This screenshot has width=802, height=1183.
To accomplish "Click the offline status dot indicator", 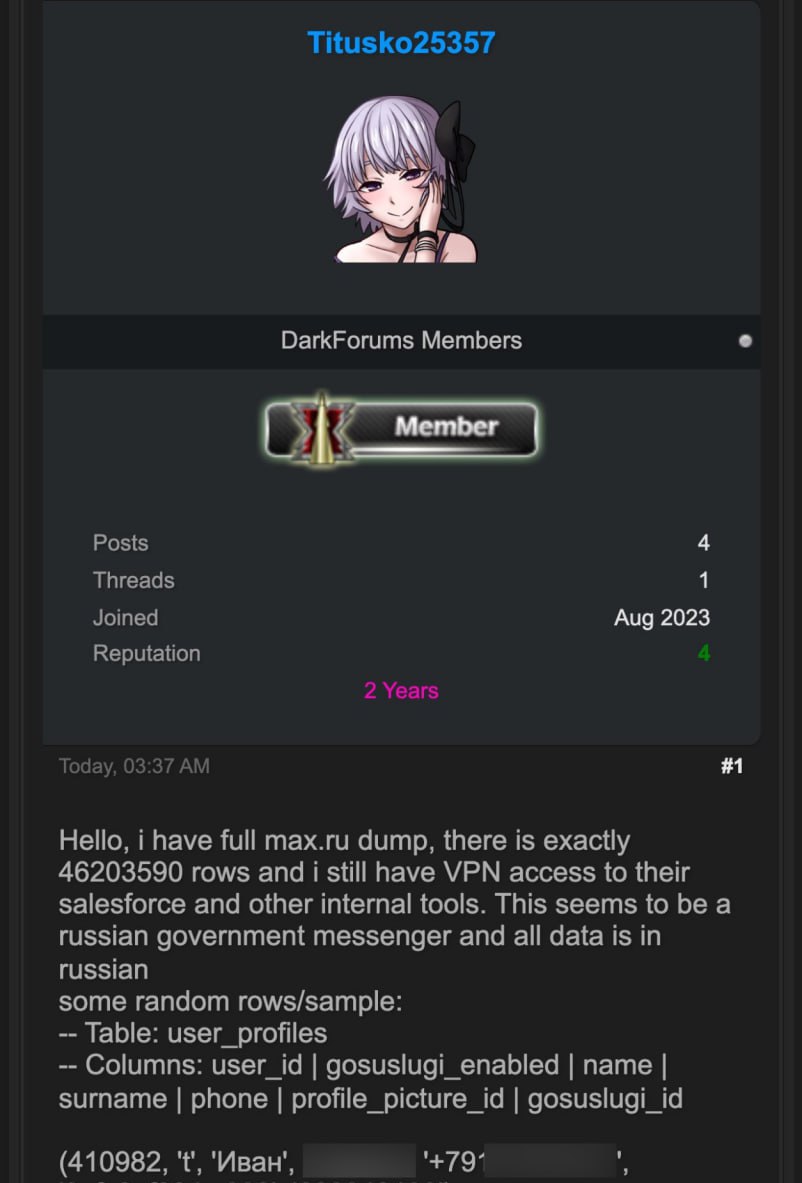I will click(744, 341).
